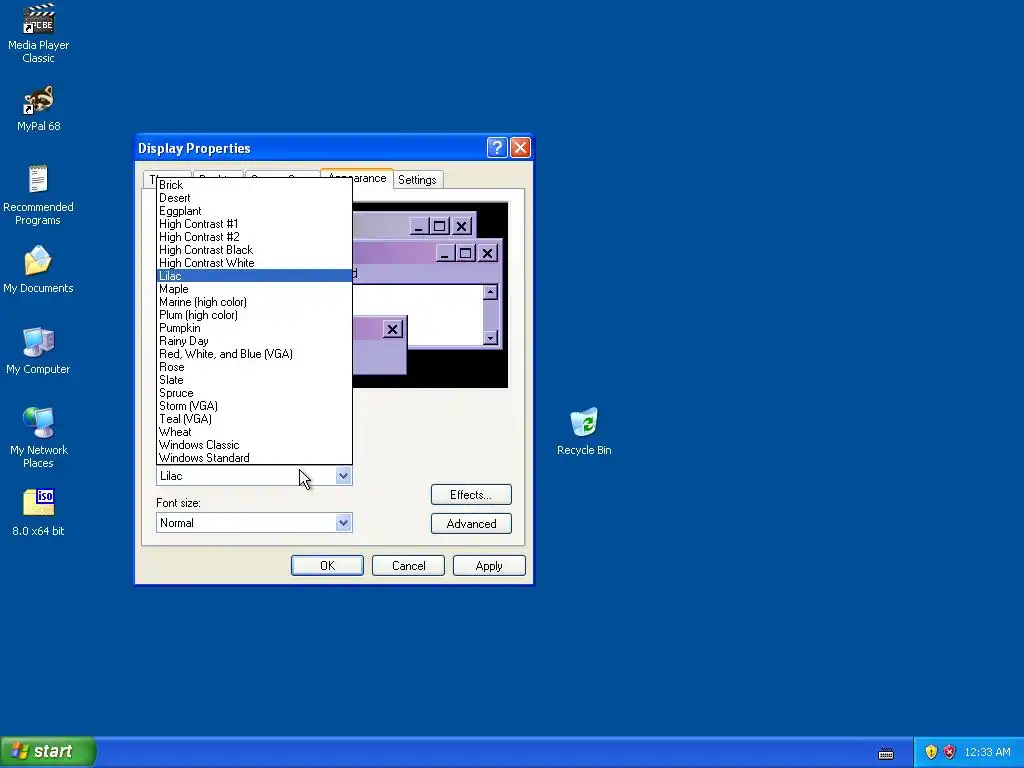Choose the Brick color scheme
The image size is (1024, 768).
click(x=255, y=185)
